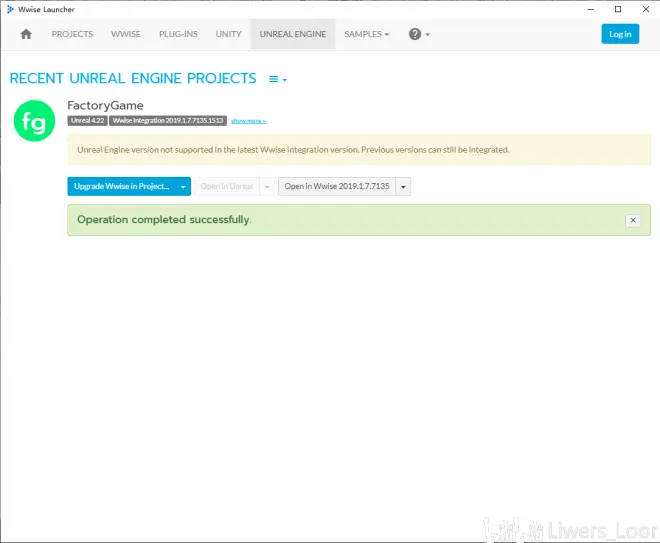Open the PLUG-INS tab
The image size is (660, 543).
click(x=178, y=34)
